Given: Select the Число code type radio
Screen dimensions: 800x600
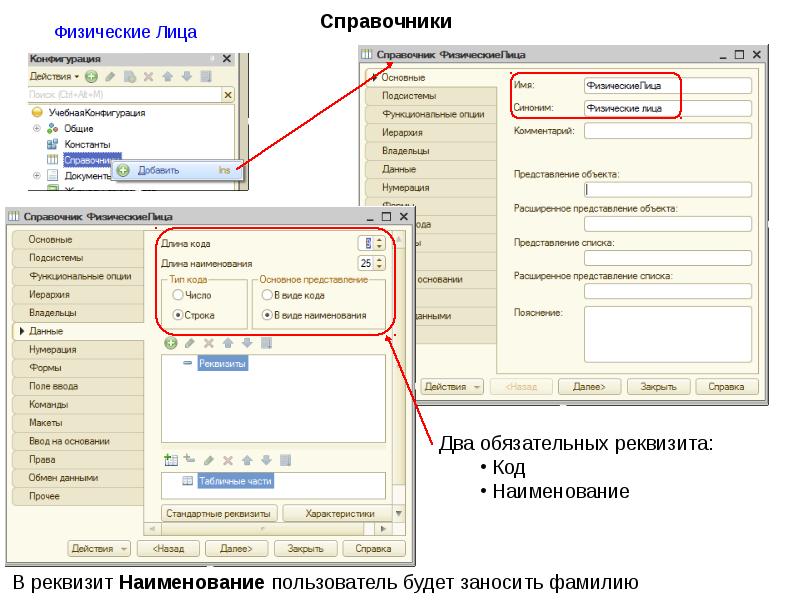Looking at the screenshot, I should (177, 296).
